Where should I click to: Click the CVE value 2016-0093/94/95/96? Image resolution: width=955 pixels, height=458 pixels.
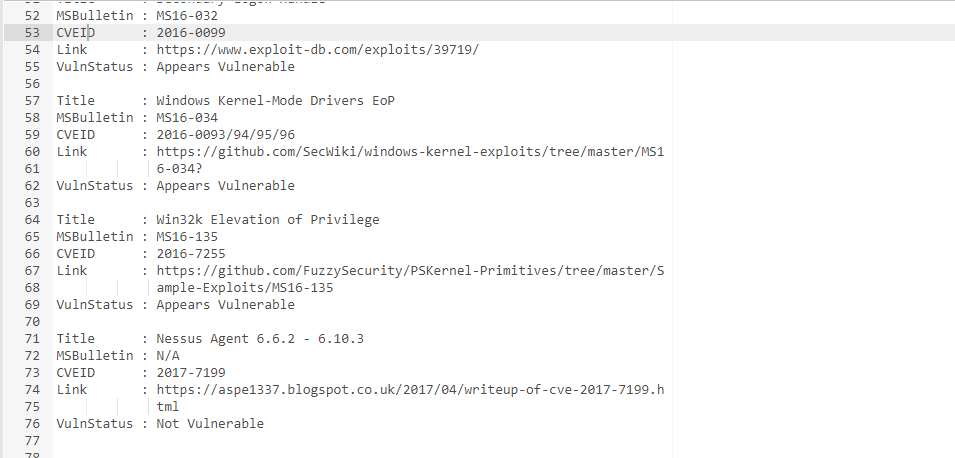226,134
